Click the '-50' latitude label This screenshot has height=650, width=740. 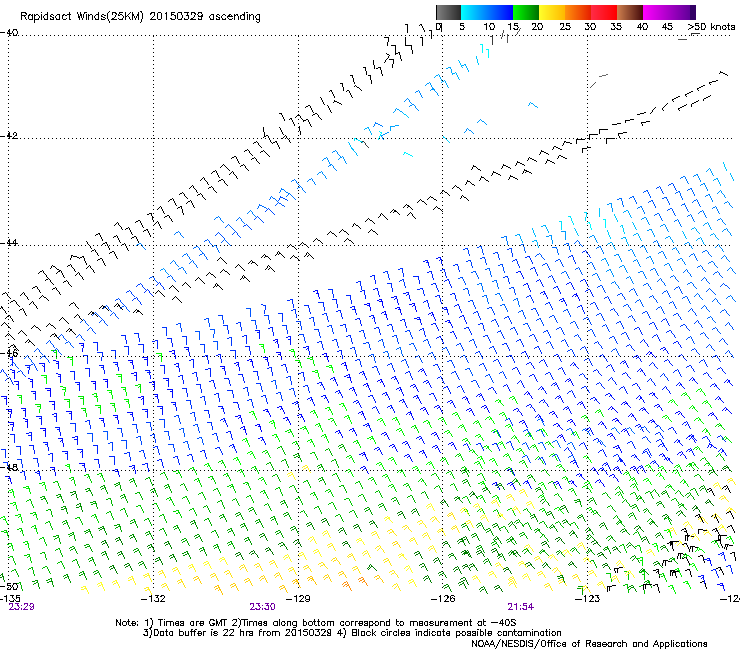point(9,586)
